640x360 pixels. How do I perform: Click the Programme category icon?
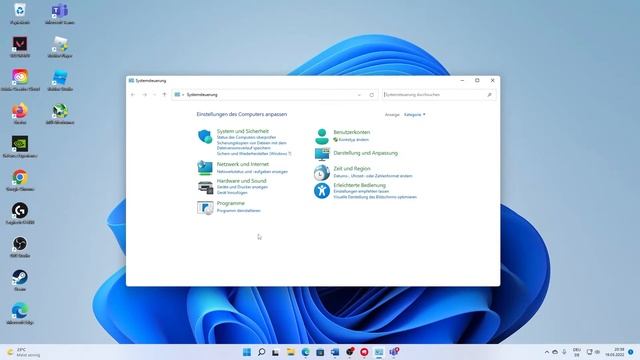[x=205, y=207]
